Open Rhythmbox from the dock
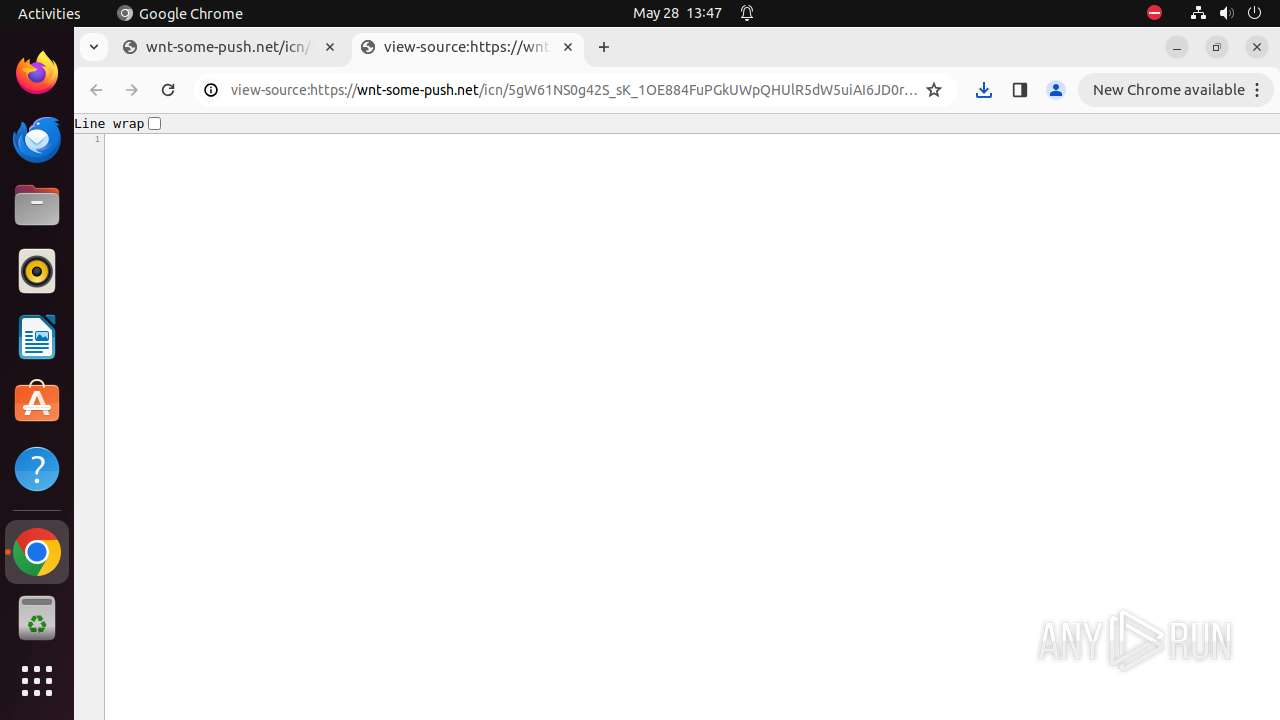1280x720 pixels. pos(37,271)
